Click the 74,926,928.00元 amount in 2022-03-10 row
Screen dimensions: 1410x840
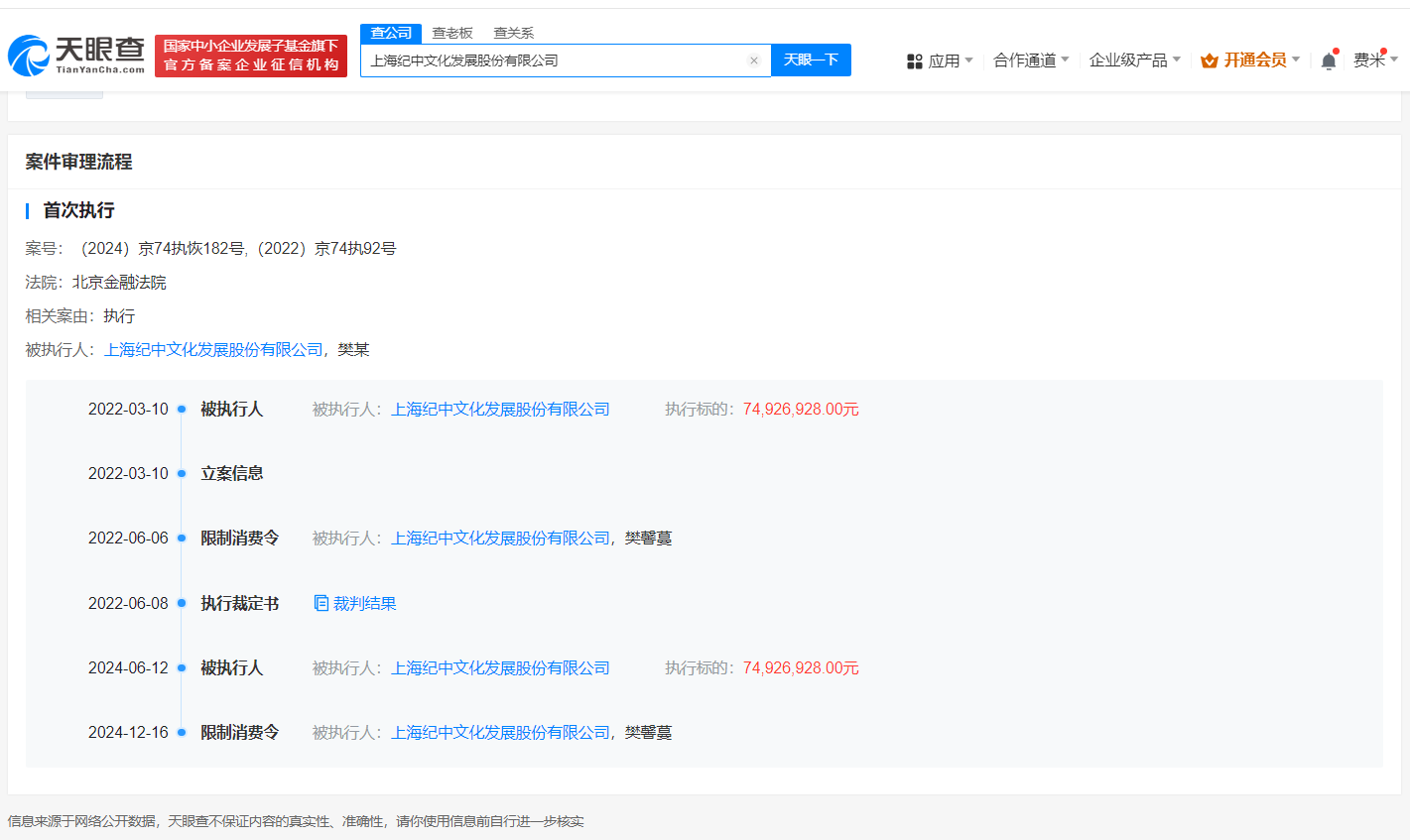tap(801, 410)
